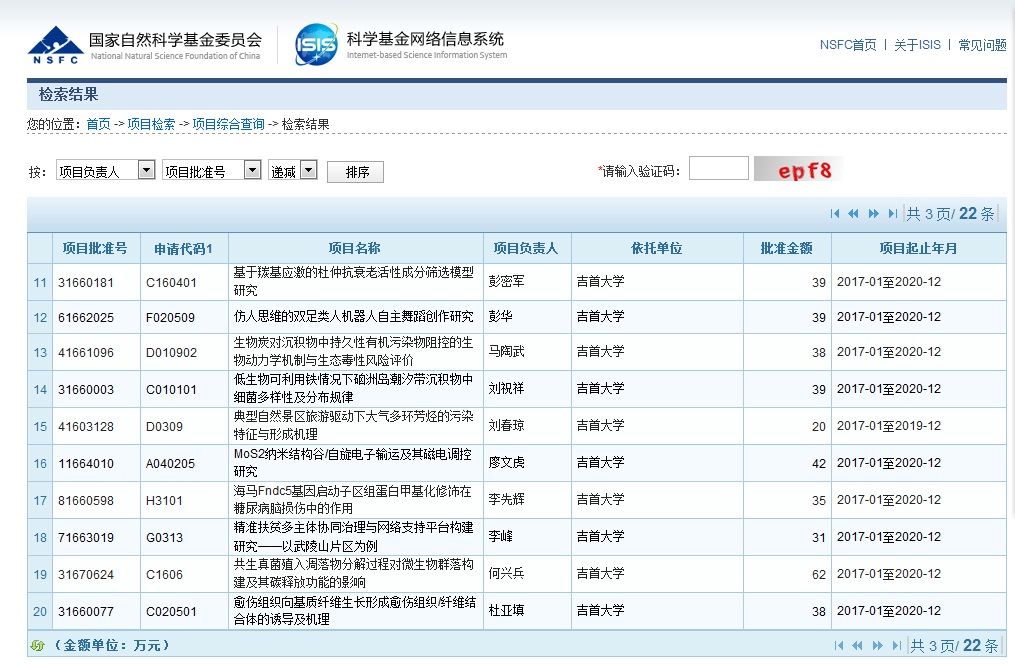Open 常见问题 link
The height and width of the screenshot is (665, 1015).
pos(982,45)
